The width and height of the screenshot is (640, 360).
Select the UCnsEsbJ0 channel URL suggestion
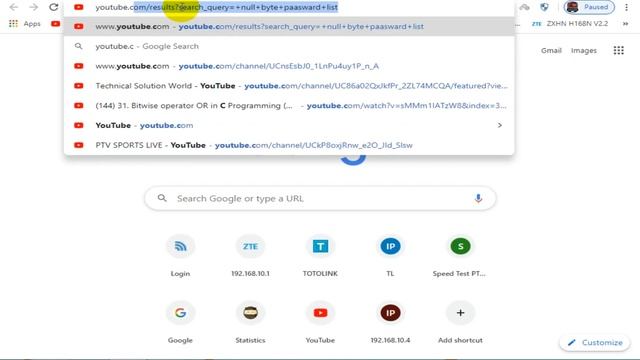pos(289,66)
